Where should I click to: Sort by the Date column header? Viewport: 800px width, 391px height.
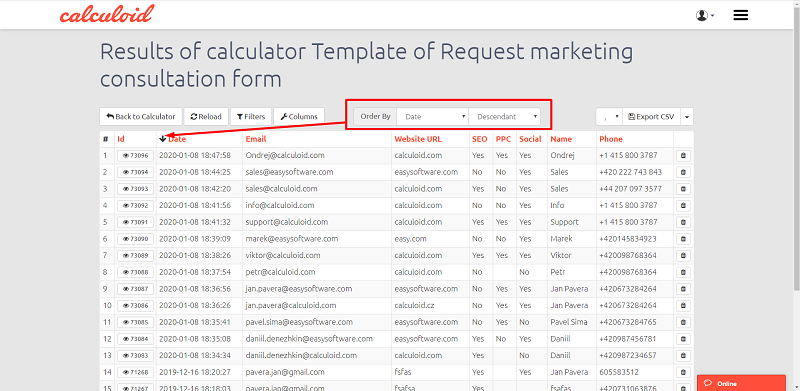177,139
